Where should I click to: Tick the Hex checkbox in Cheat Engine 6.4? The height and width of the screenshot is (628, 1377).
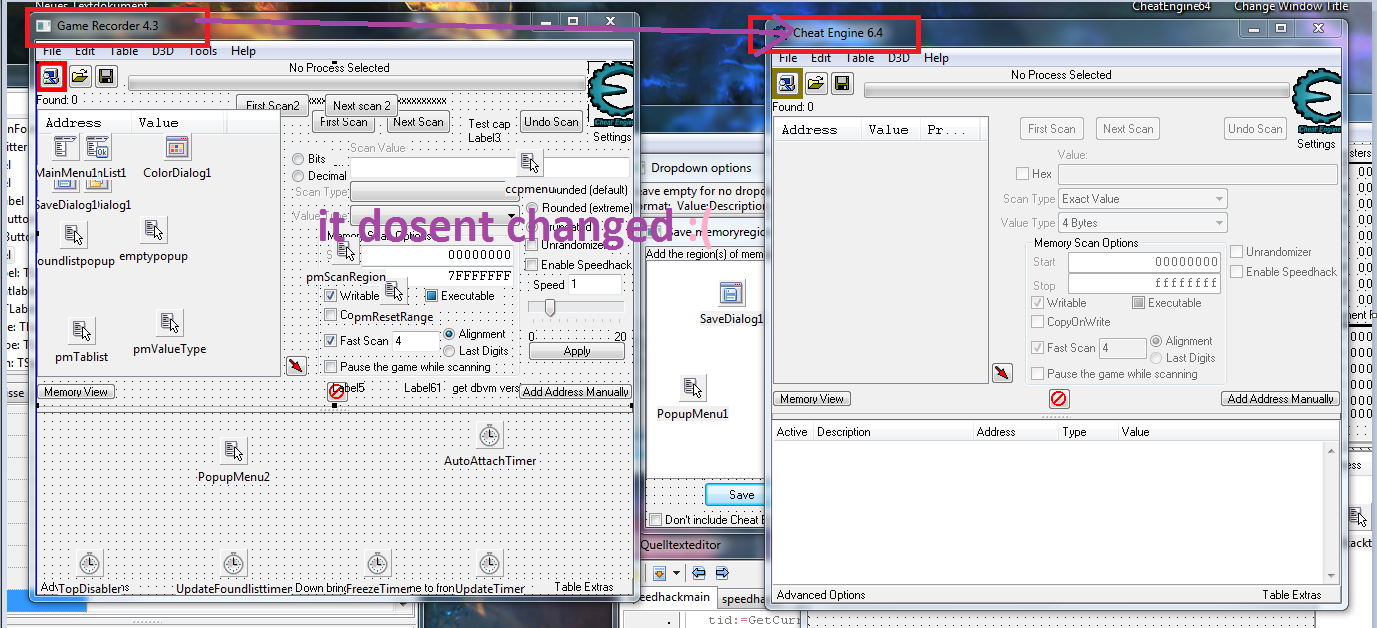[x=1022, y=174]
